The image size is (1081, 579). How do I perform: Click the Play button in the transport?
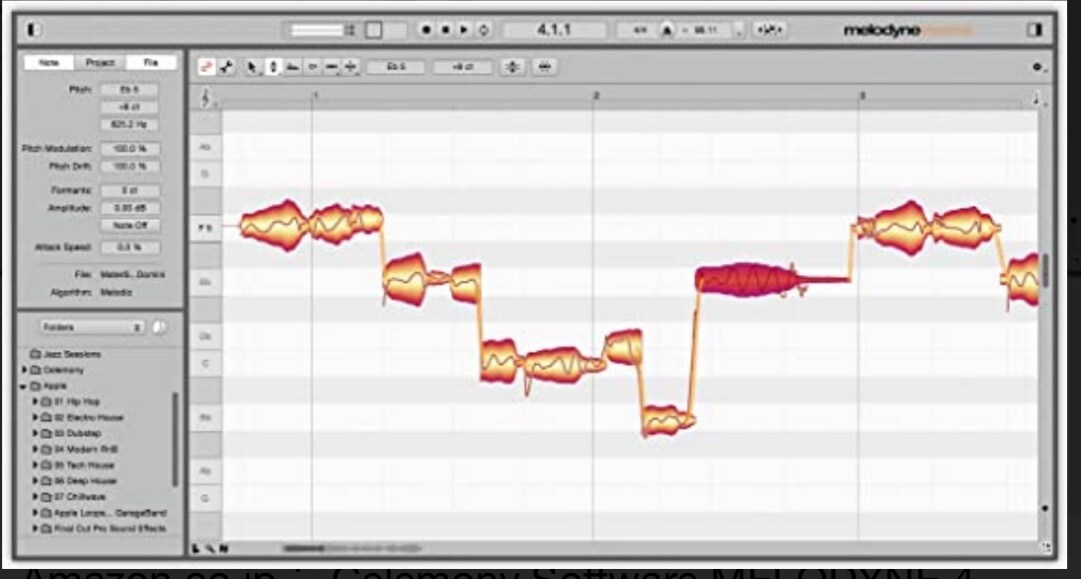[x=464, y=30]
